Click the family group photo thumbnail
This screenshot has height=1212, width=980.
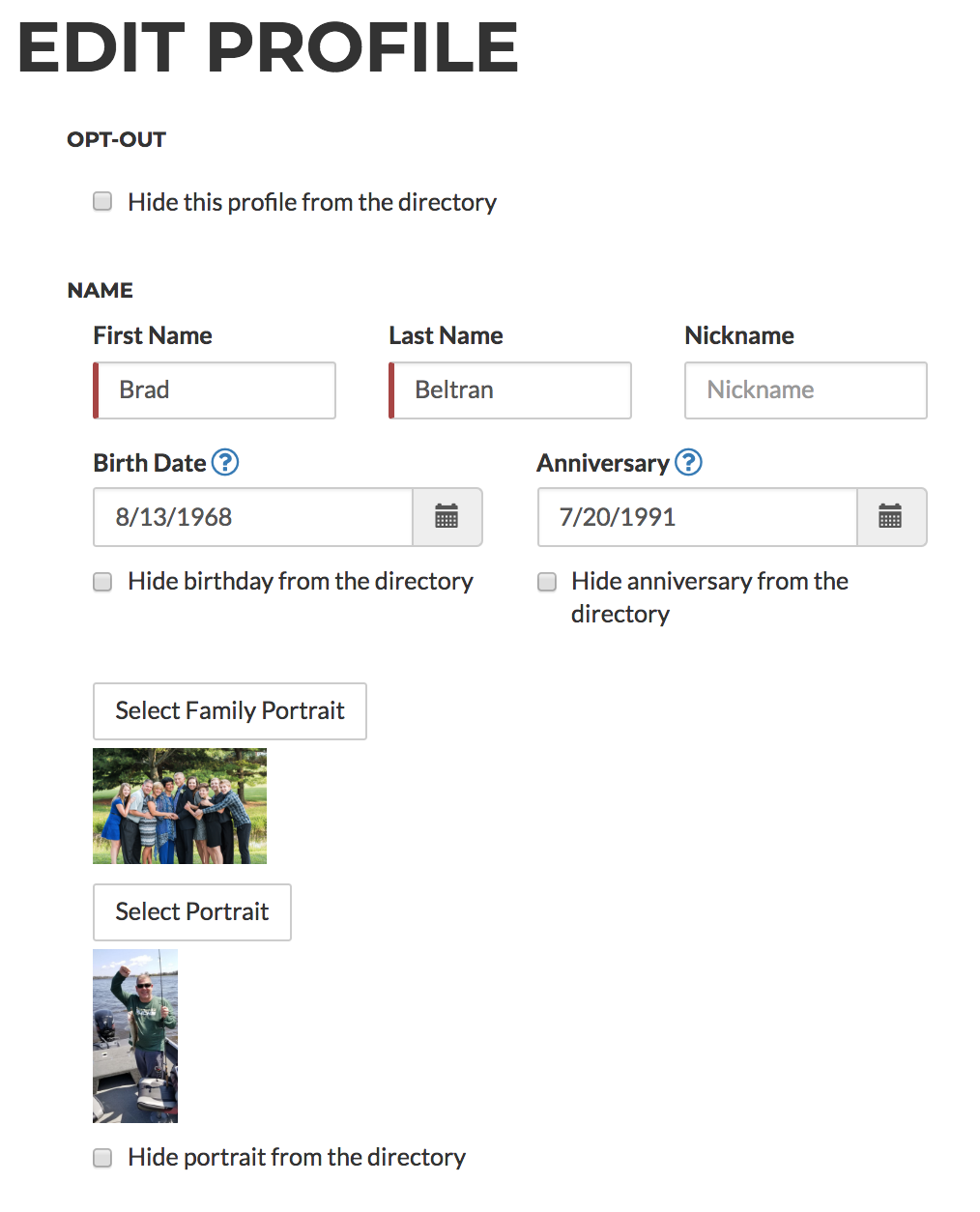[180, 806]
